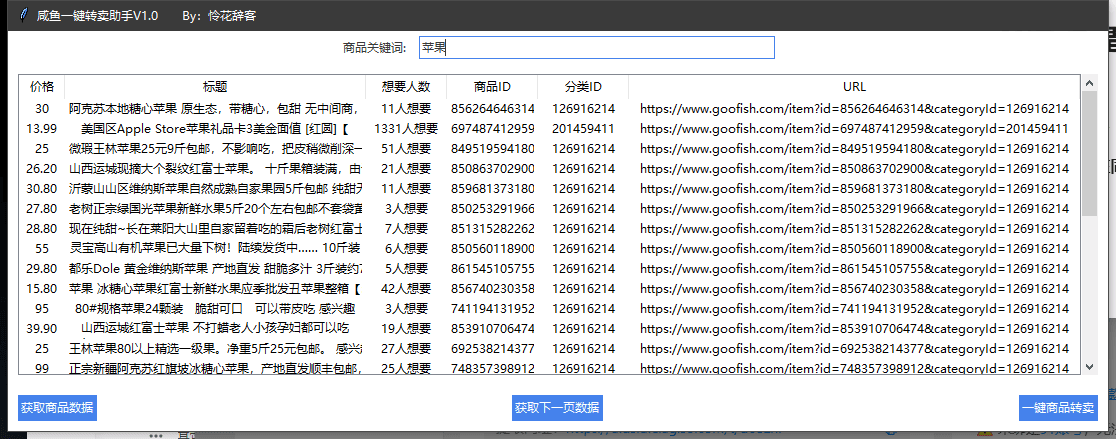This screenshot has width=1116, height=439.
Task: Click URL of item 861545105755
Action: (x=854, y=268)
